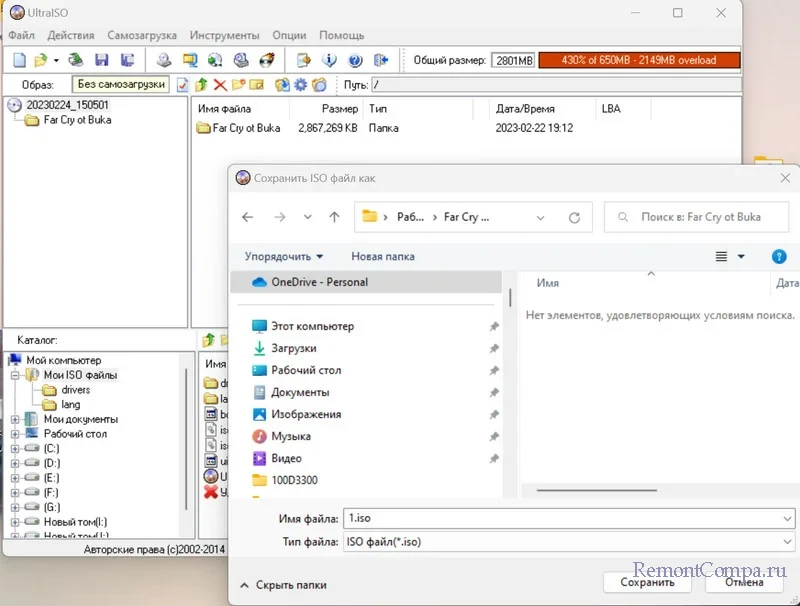The height and width of the screenshot is (606, 800).
Task: Click the yellow label icon after New Folder
Action: pos(256,85)
